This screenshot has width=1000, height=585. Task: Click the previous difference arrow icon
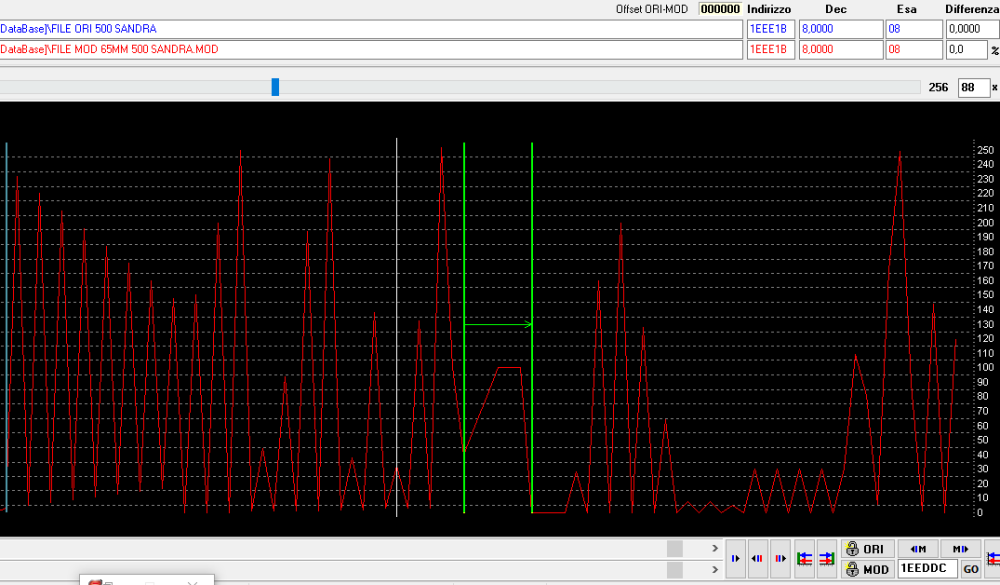click(x=757, y=559)
